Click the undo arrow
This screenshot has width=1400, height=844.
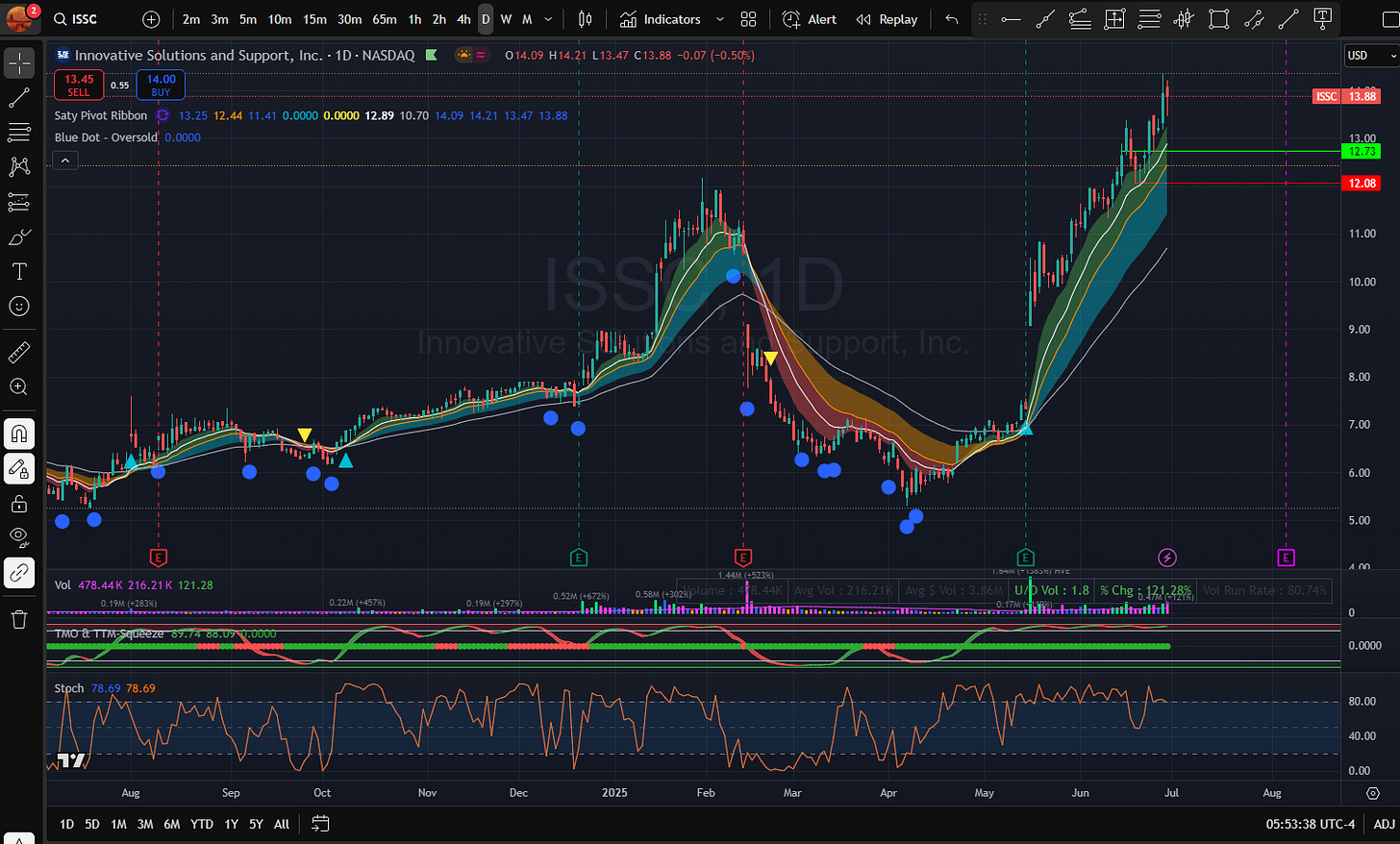click(951, 19)
